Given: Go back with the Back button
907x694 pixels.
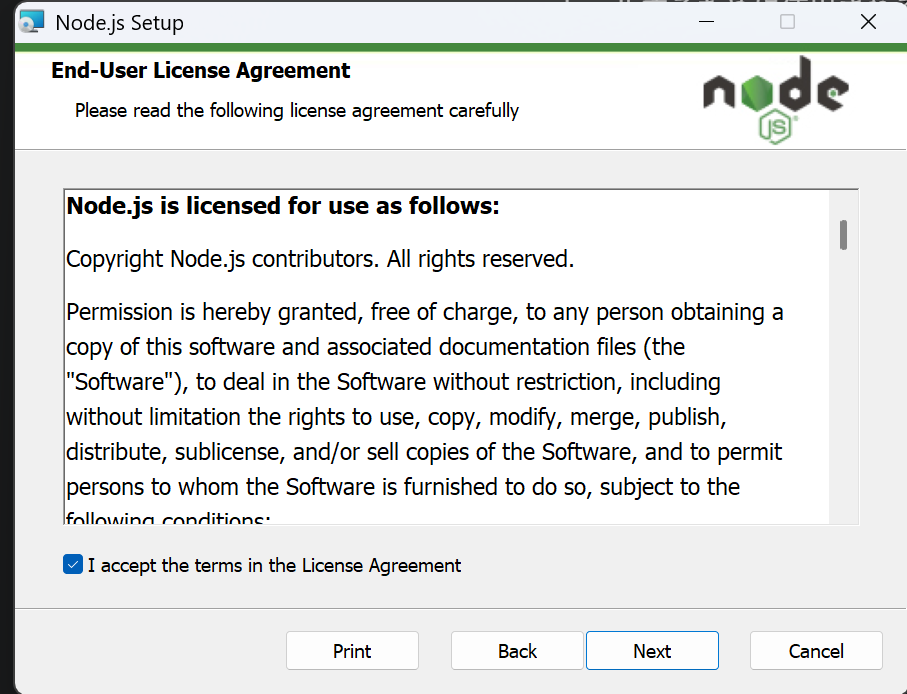Looking at the screenshot, I should (x=517, y=651).
